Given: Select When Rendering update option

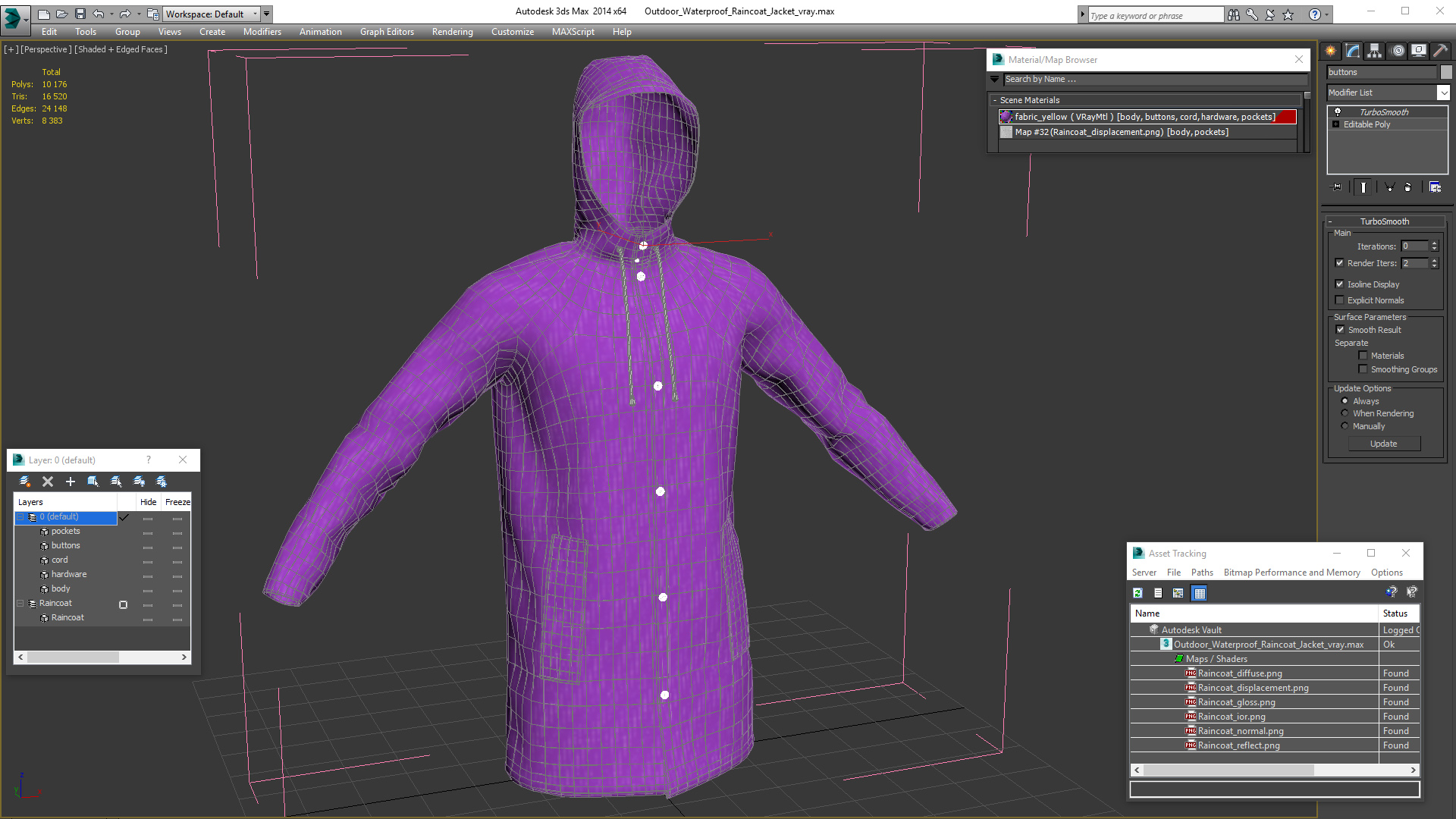Looking at the screenshot, I should (1345, 413).
